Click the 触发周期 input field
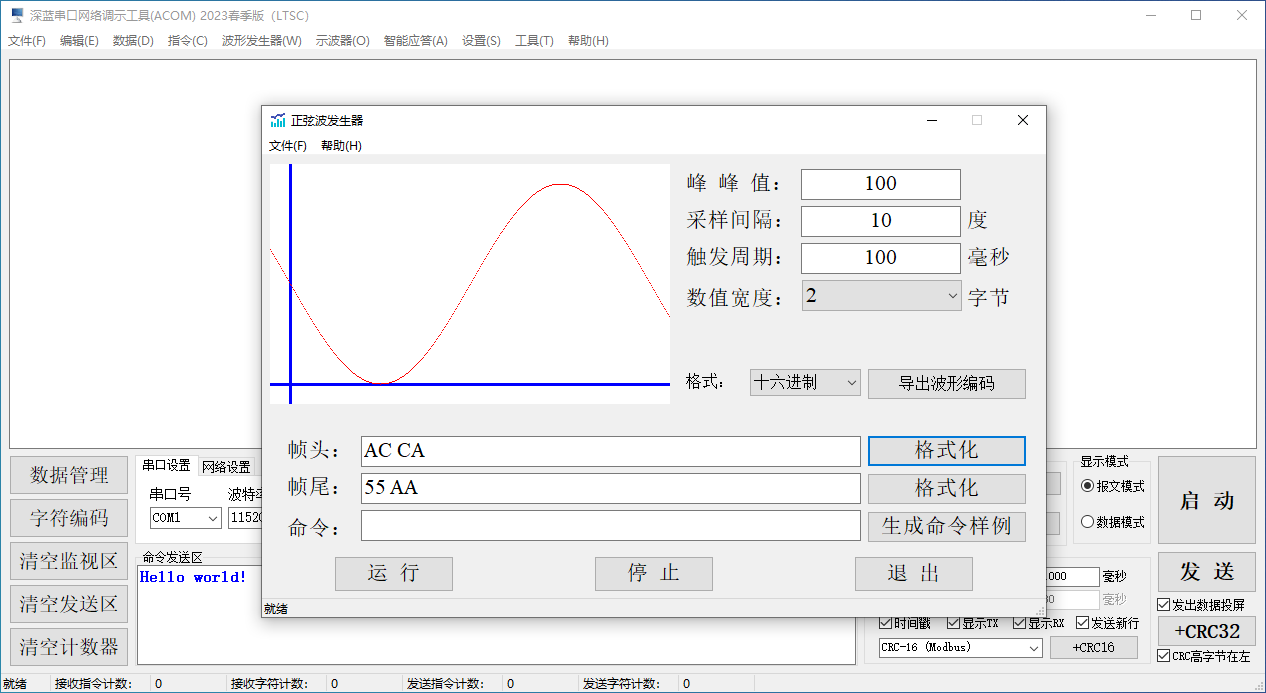1266x693 pixels. 881,258
